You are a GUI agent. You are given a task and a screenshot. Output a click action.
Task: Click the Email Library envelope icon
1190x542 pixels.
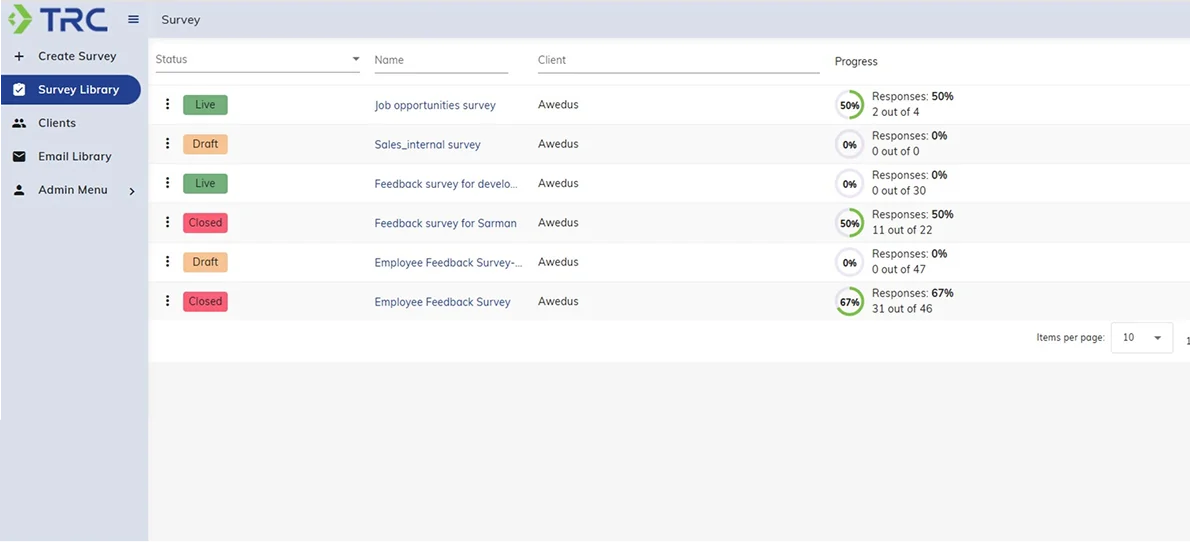pyautogui.click(x=20, y=156)
